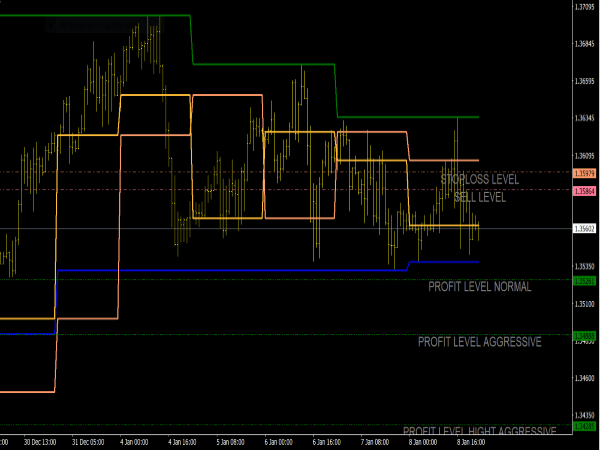Click the 7 Jan 08:00 time label
Image resolution: width=600 pixels, height=450 pixels.
(374, 441)
